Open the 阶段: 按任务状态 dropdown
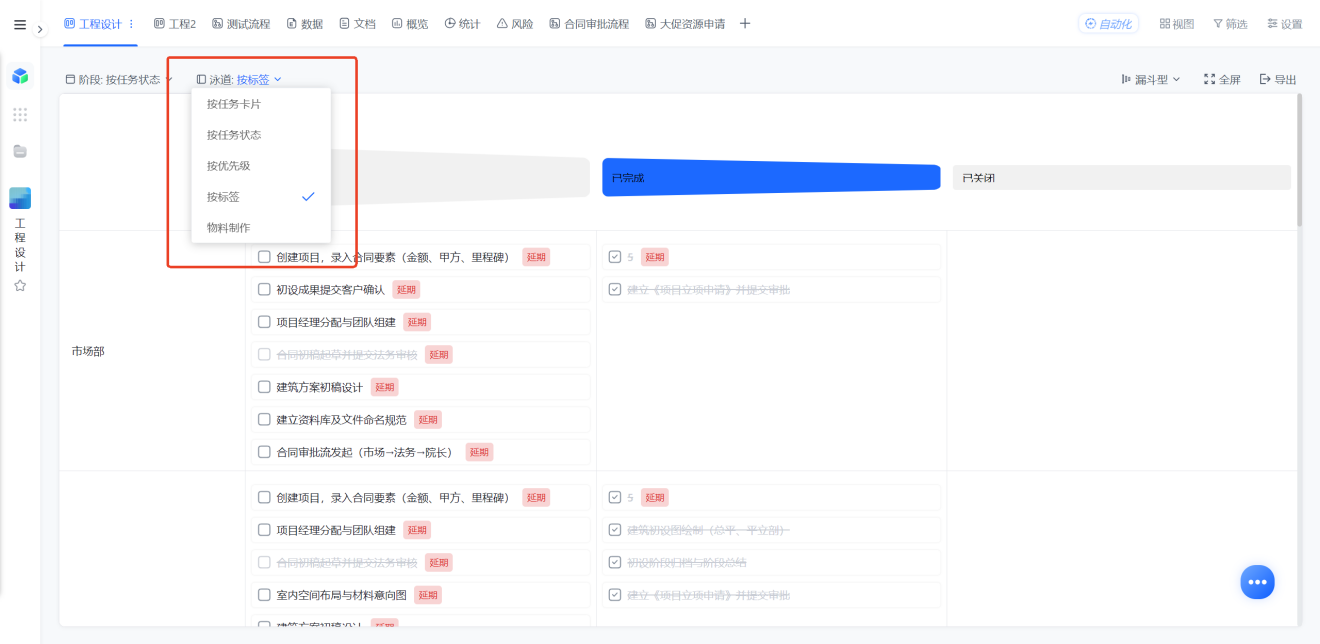 point(119,79)
